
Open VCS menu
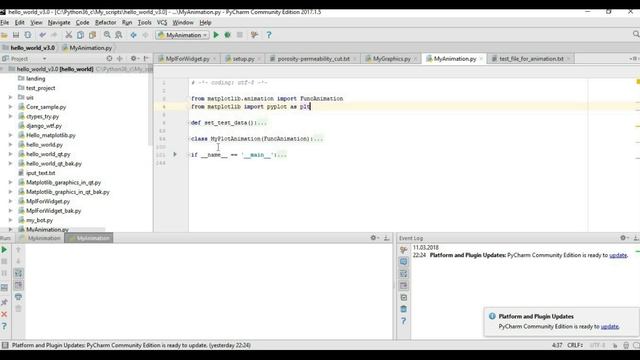point(162,22)
